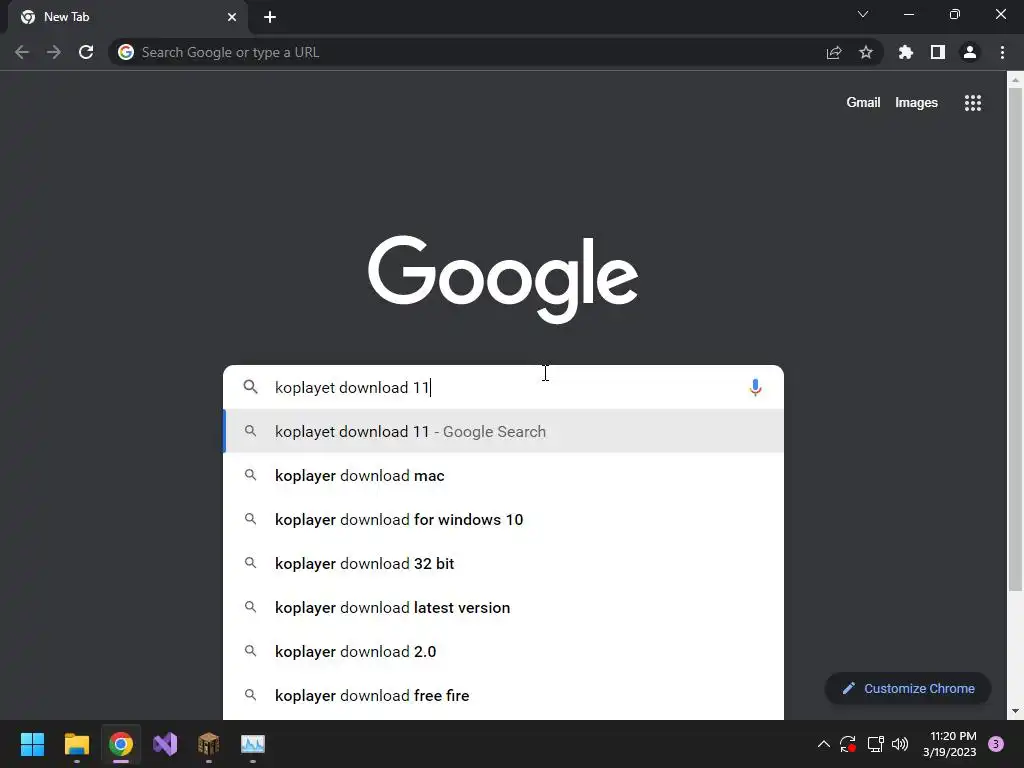Image resolution: width=1024 pixels, height=768 pixels.
Task: Start voice search with microphone icon
Action: [755, 387]
